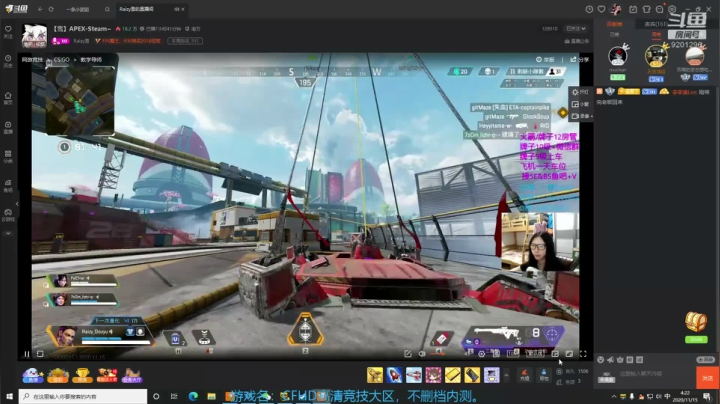Open the categories grid icon in left sidebar

pyautogui.click(x=8, y=156)
